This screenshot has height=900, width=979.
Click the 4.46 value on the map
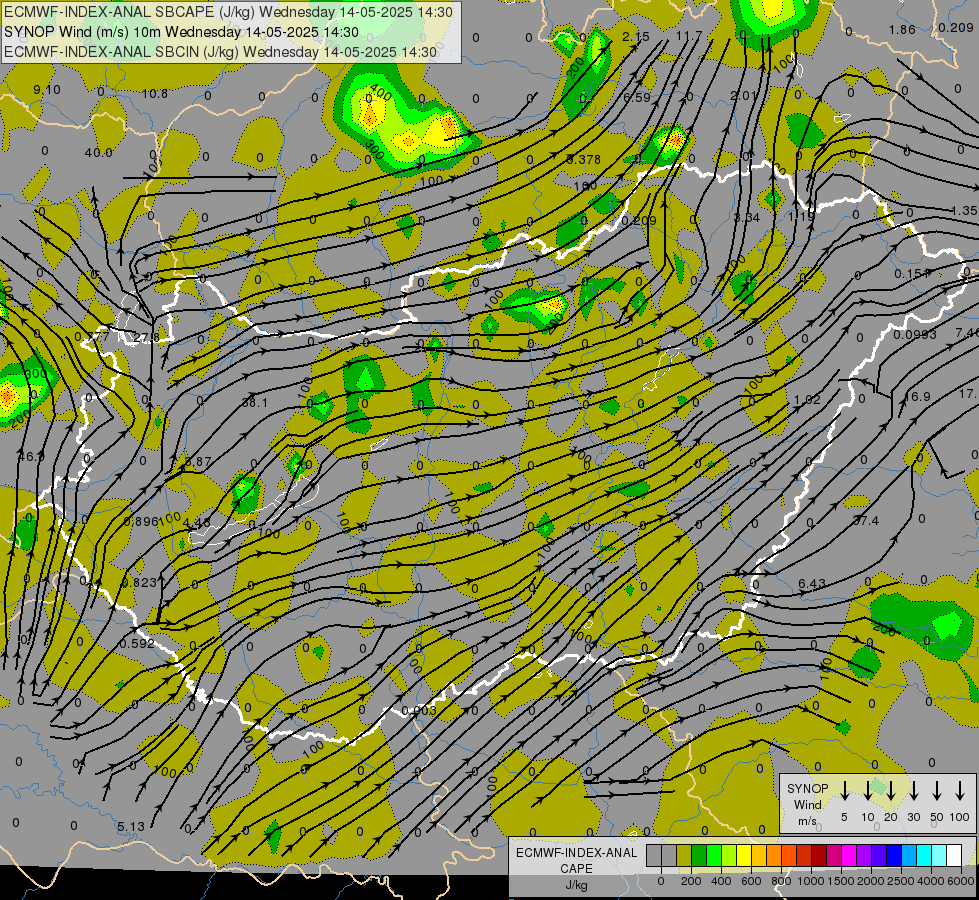click(x=198, y=522)
